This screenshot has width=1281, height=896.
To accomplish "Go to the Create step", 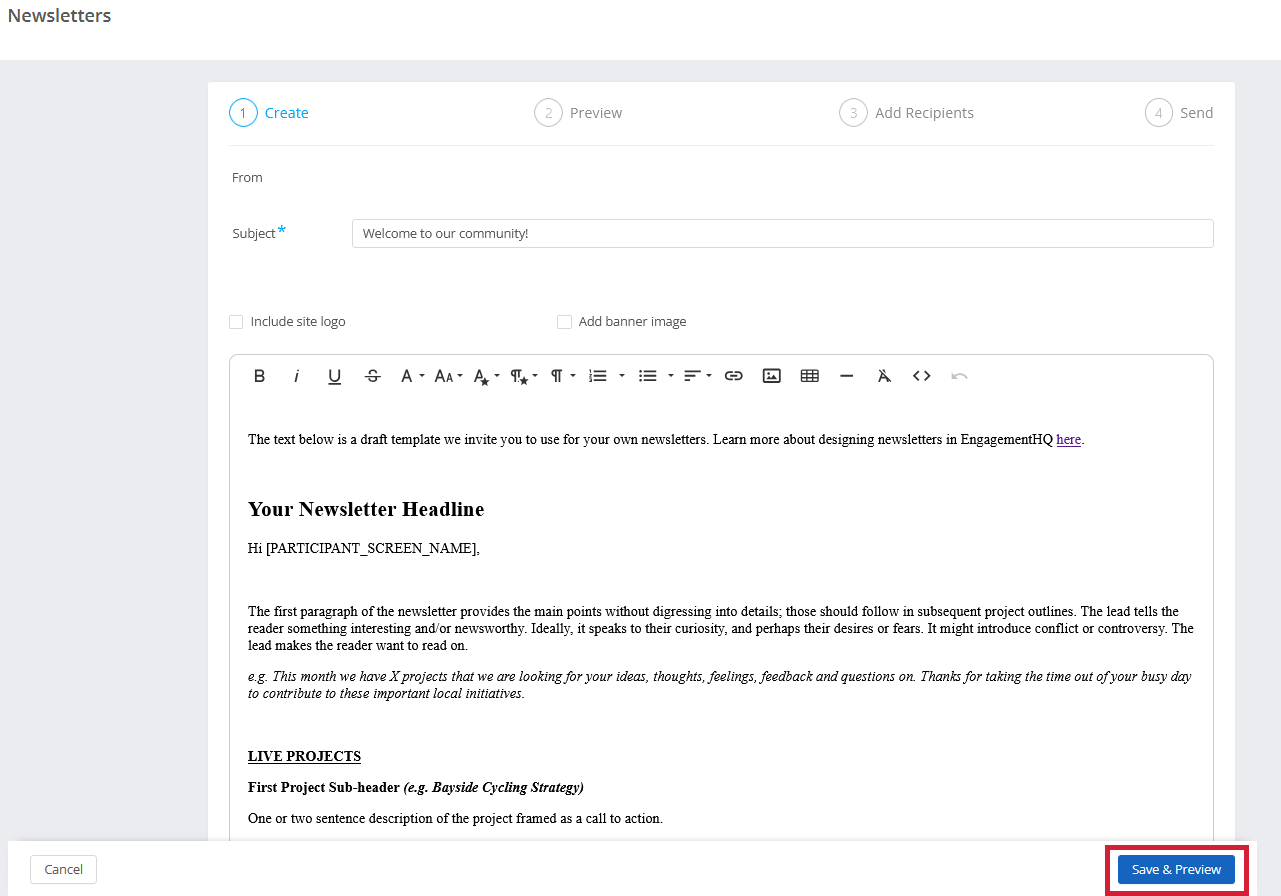I will coord(269,113).
